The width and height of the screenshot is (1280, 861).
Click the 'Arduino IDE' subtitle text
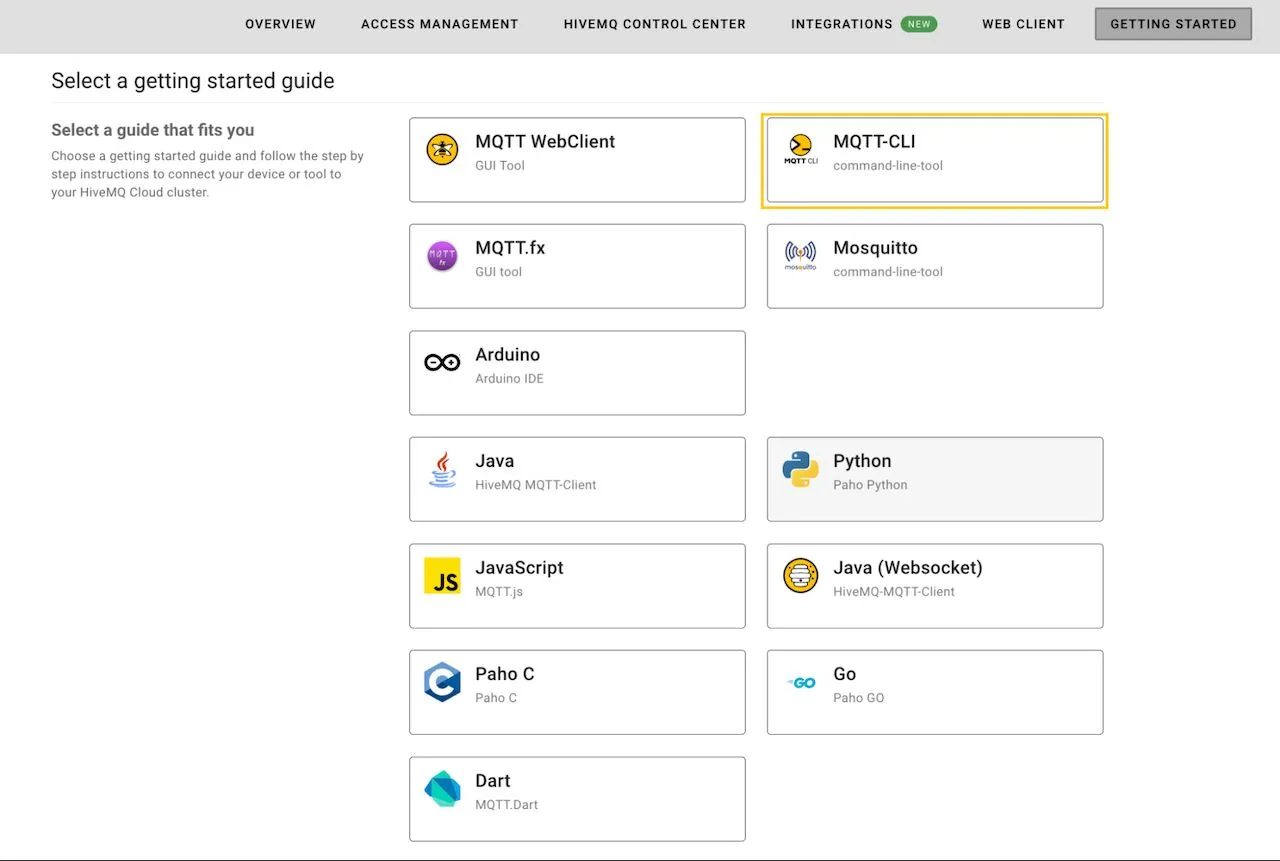tap(509, 379)
